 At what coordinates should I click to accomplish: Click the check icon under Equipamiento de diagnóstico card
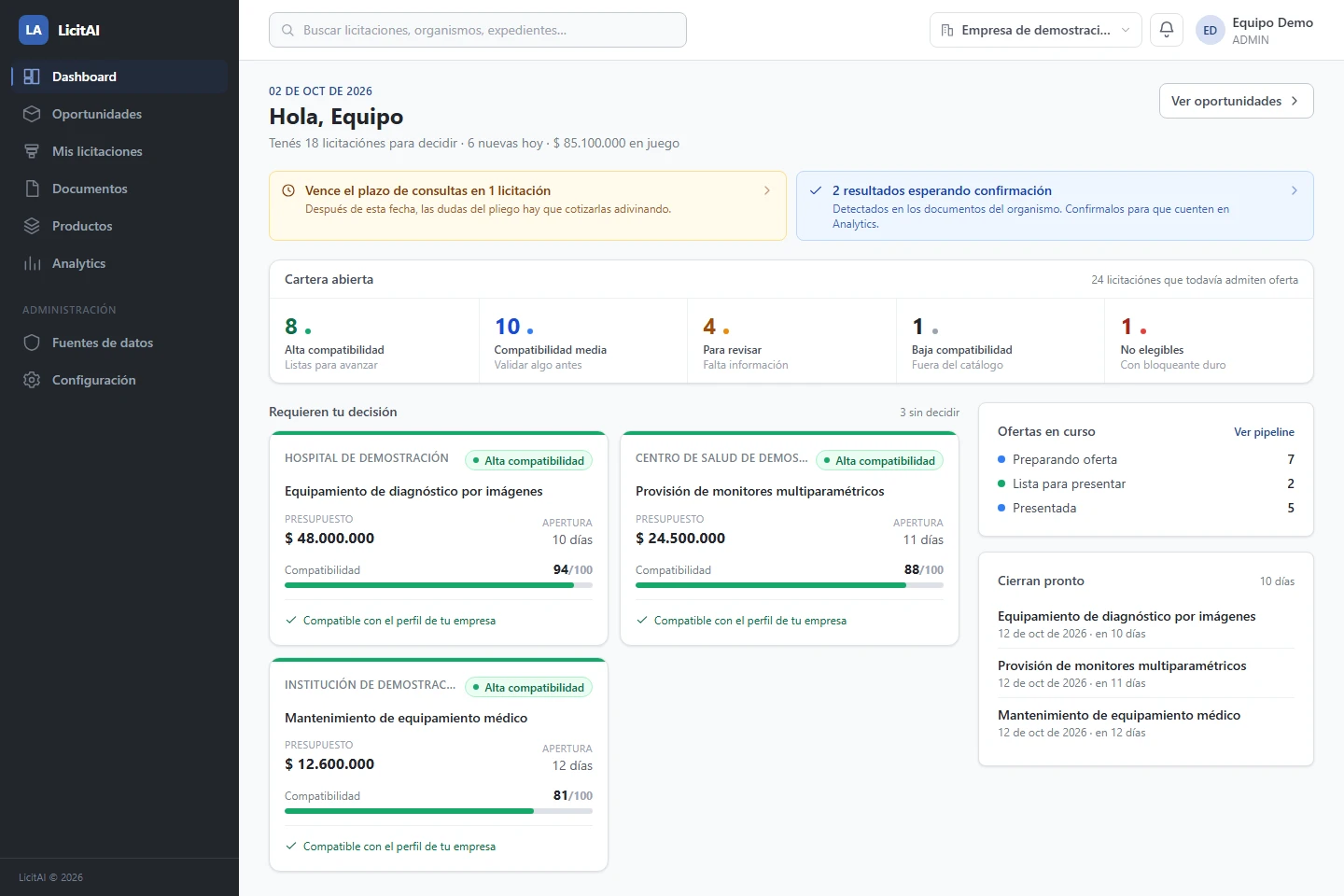click(291, 620)
